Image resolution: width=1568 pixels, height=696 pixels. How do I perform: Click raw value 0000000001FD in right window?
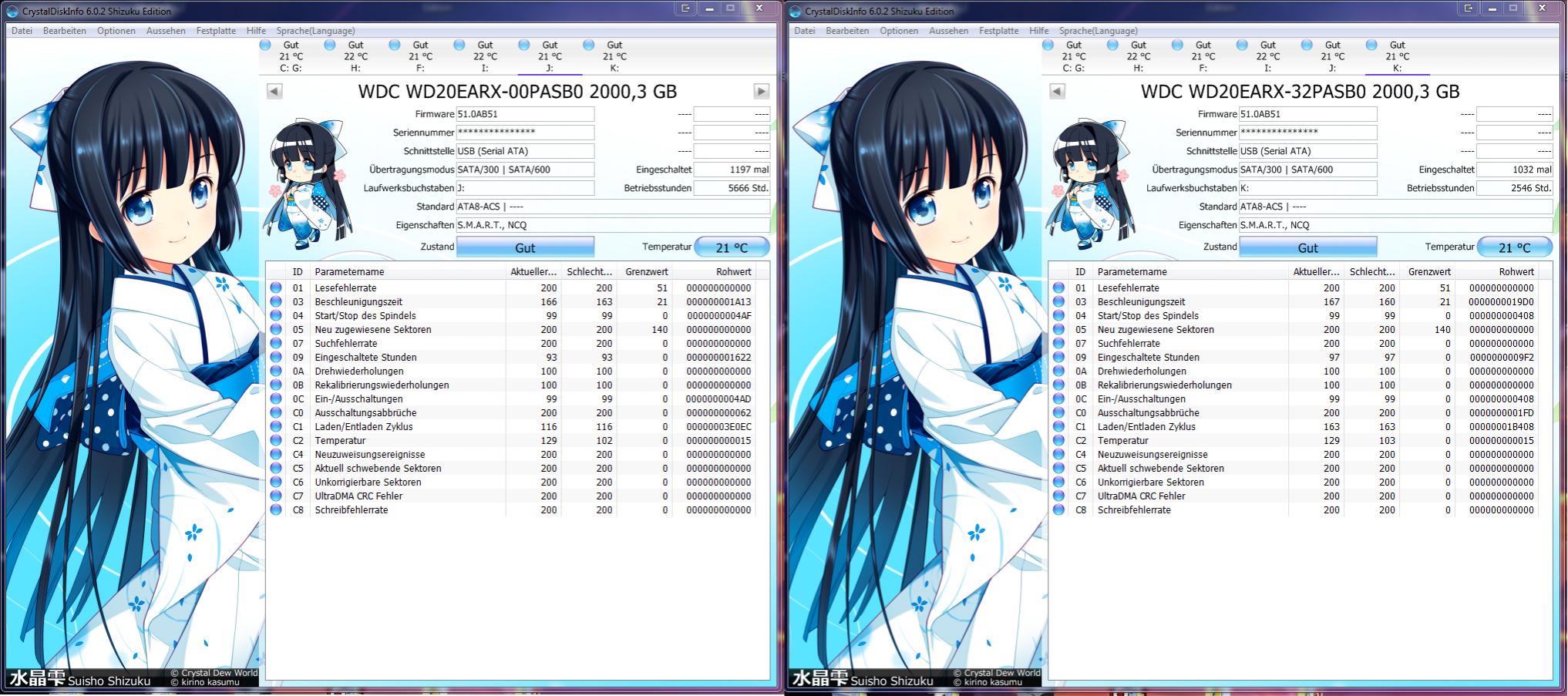point(1501,413)
